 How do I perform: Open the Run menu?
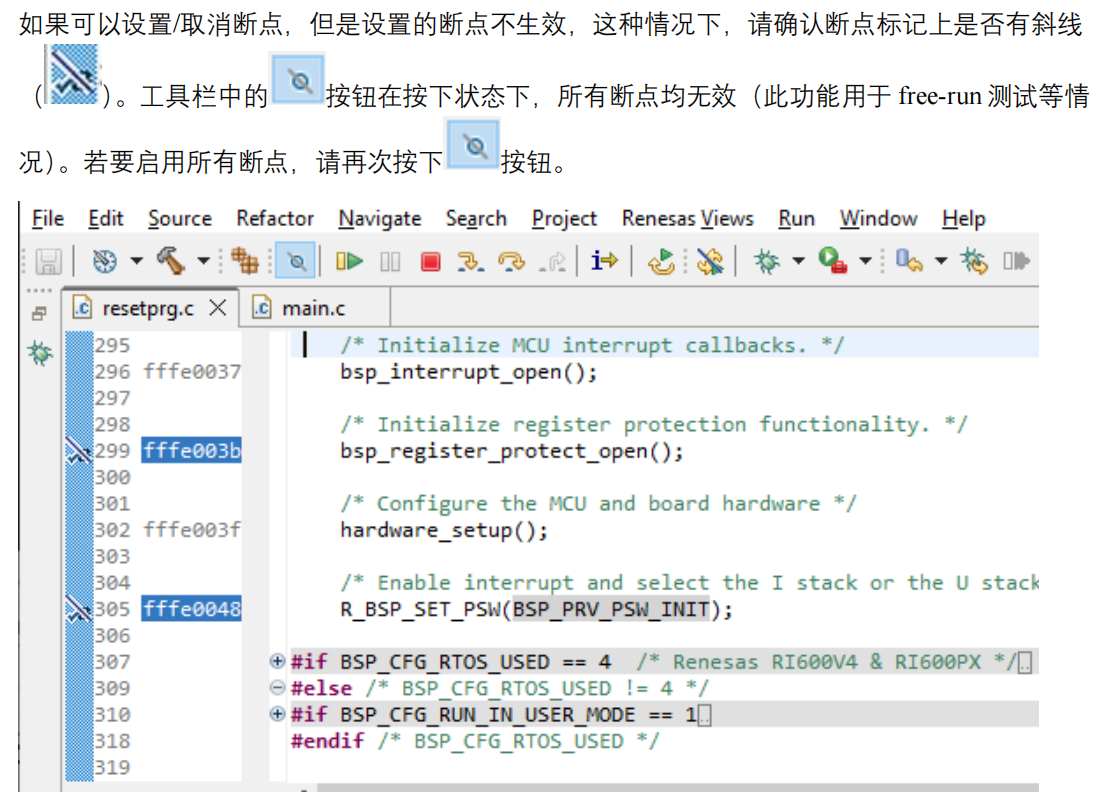pyautogui.click(x=796, y=219)
